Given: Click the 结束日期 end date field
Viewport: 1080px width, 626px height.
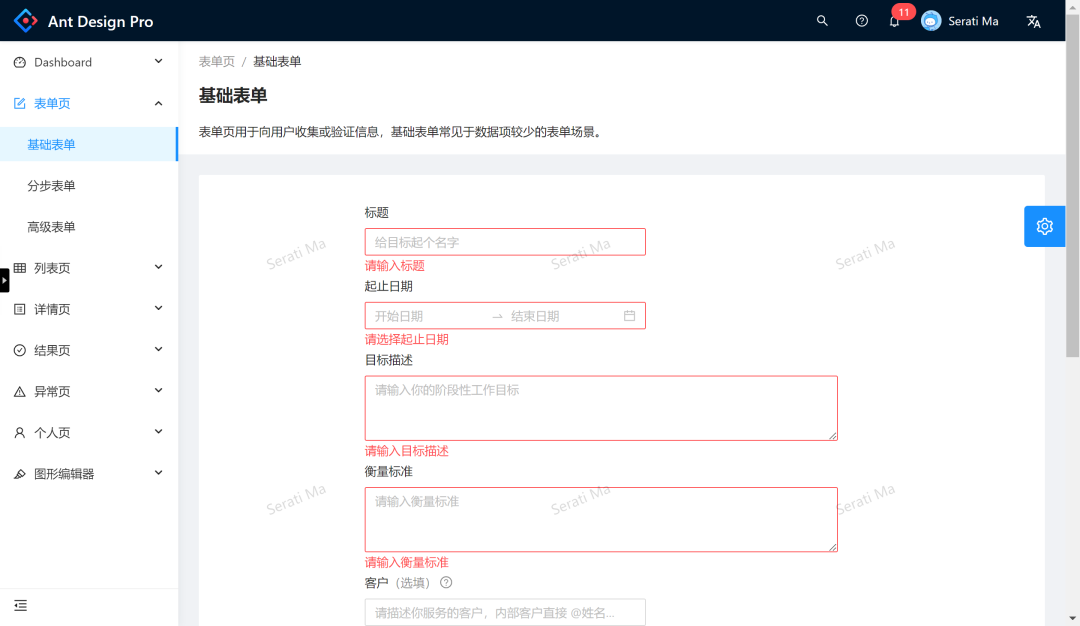Looking at the screenshot, I should pos(563,316).
